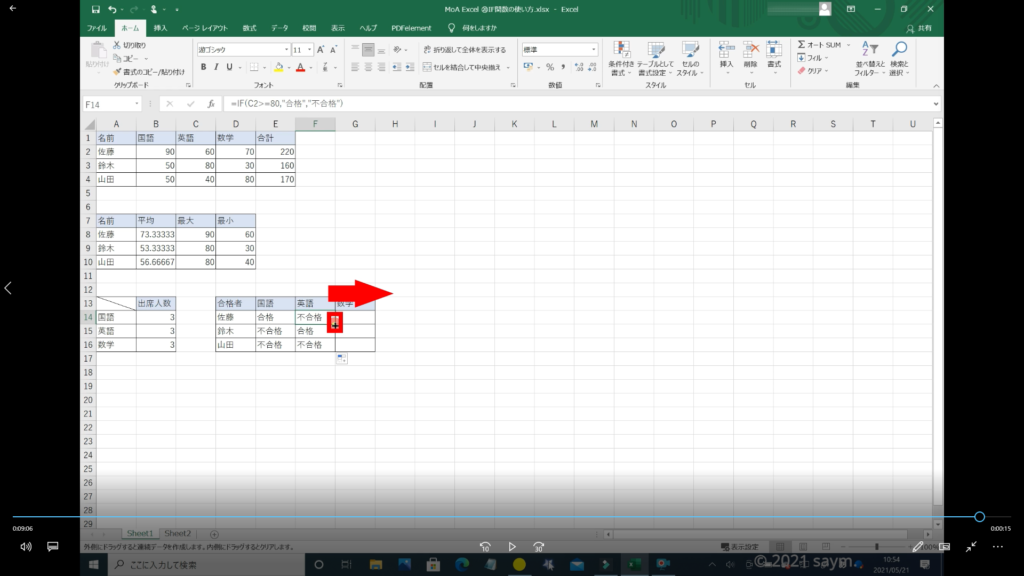
Task: Mute the video player volume
Action: click(26, 547)
